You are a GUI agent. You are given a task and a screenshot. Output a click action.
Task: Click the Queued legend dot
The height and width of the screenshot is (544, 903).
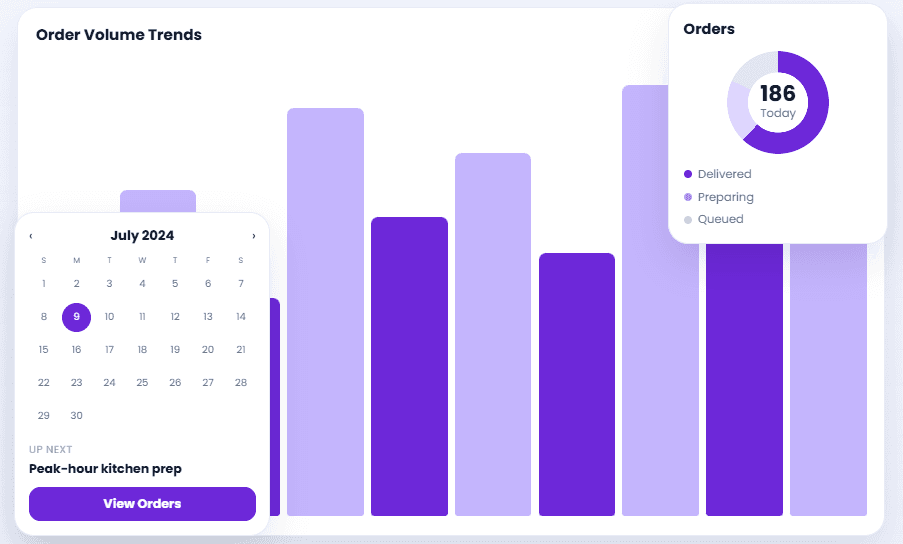[x=688, y=219]
